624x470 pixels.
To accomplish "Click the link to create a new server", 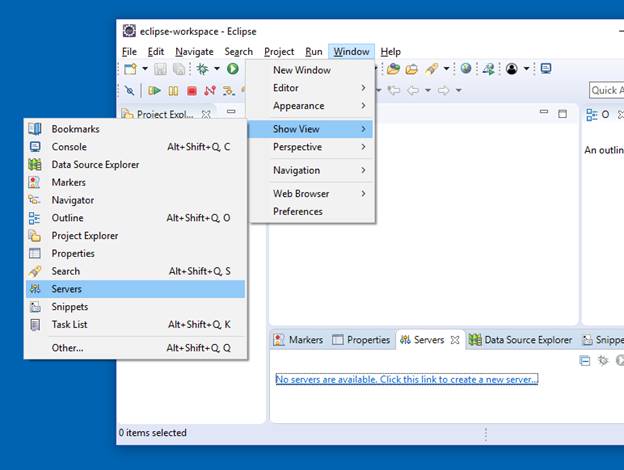I will pos(406,379).
